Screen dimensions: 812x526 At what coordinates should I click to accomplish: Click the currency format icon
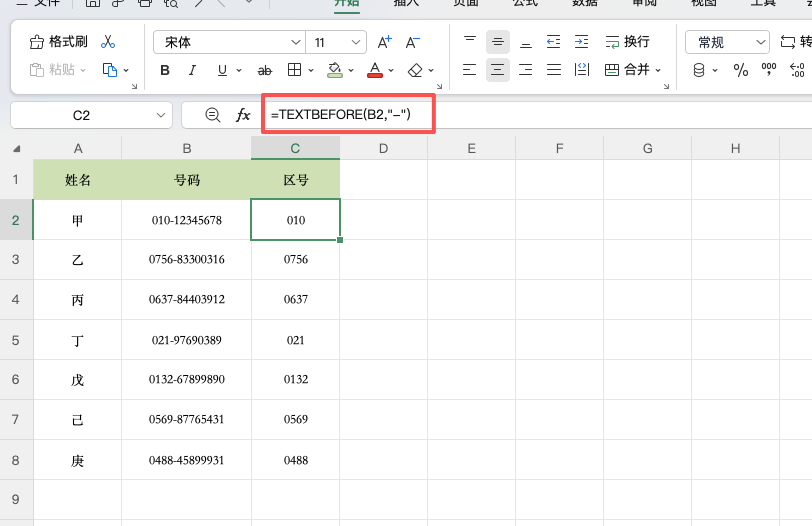coord(699,70)
